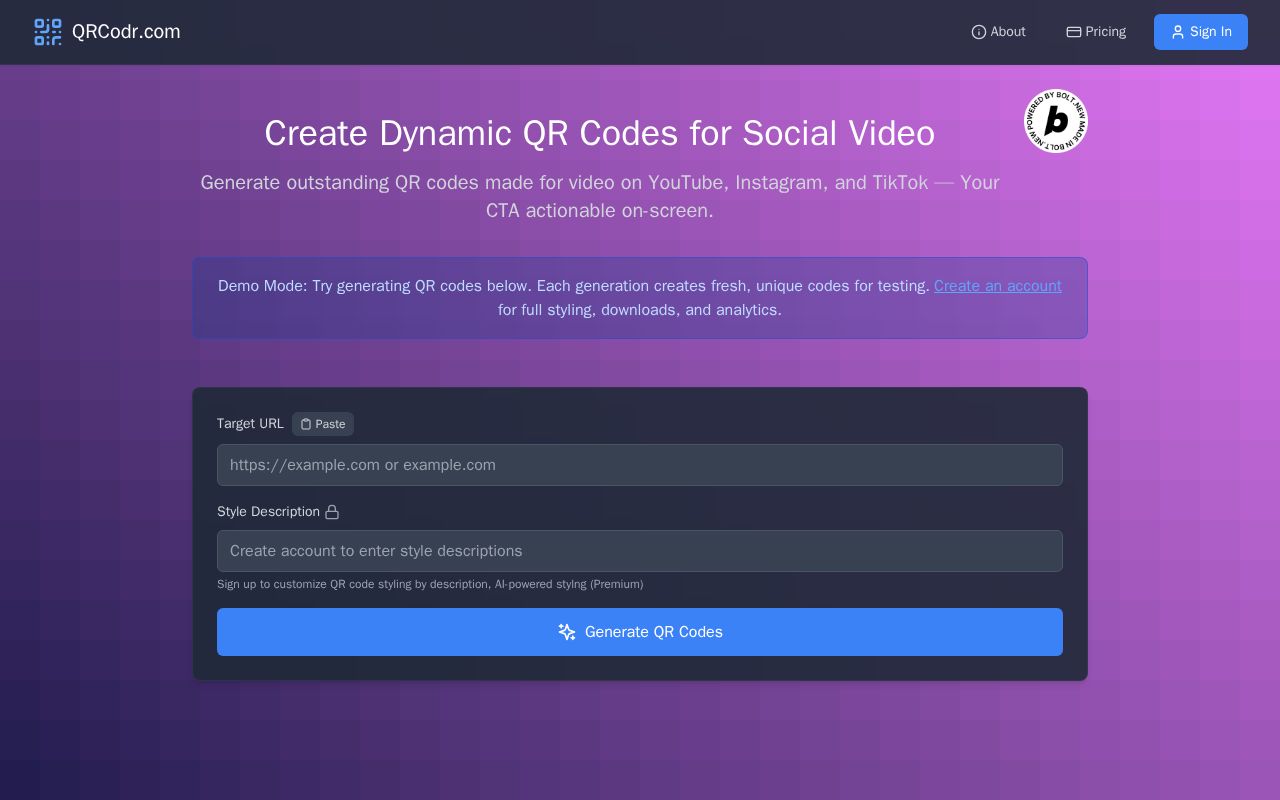1280x800 pixels.
Task: Focus the Target URL input field
Action: [640, 465]
